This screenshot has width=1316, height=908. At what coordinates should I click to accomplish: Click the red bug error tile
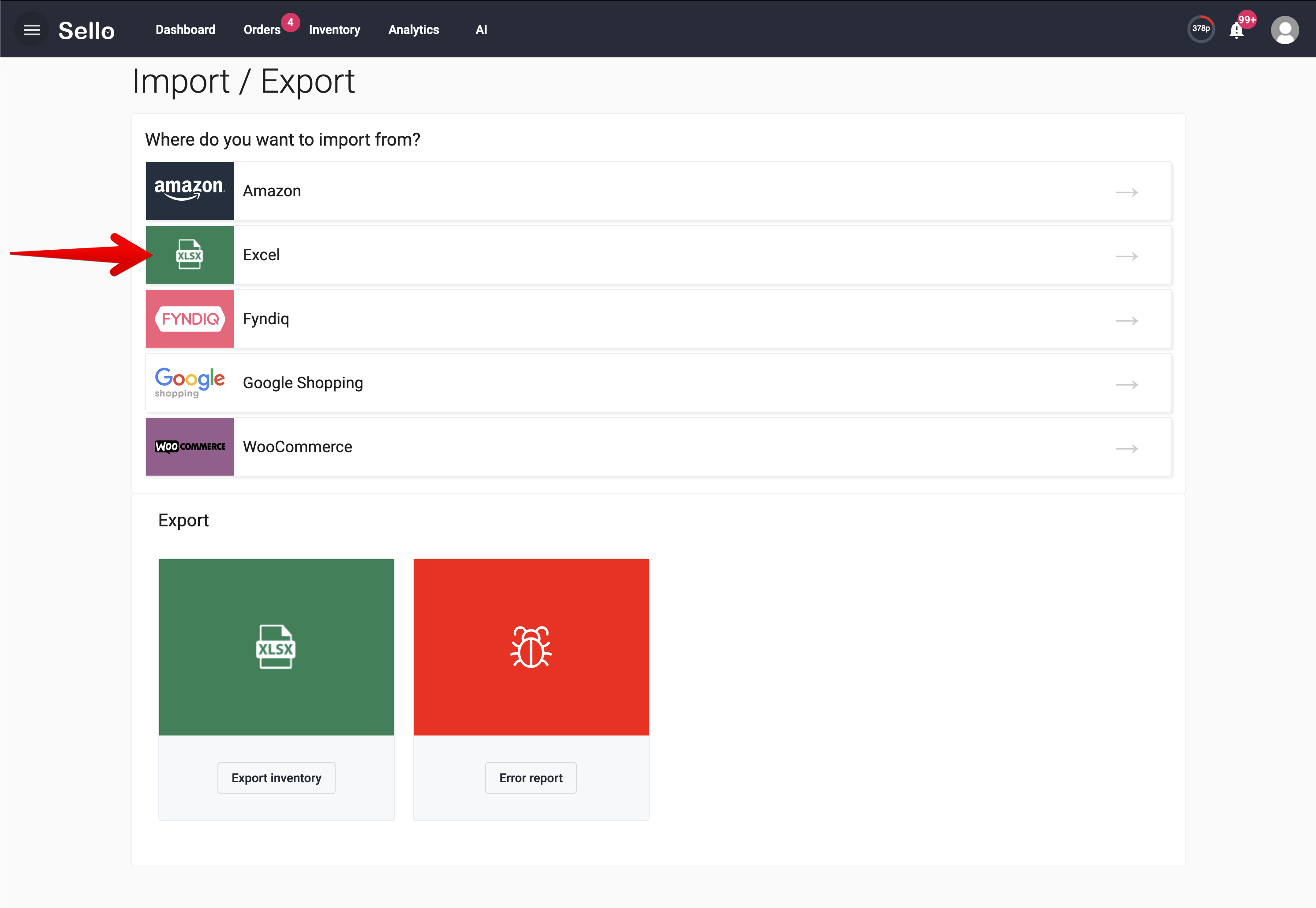coord(531,647)
